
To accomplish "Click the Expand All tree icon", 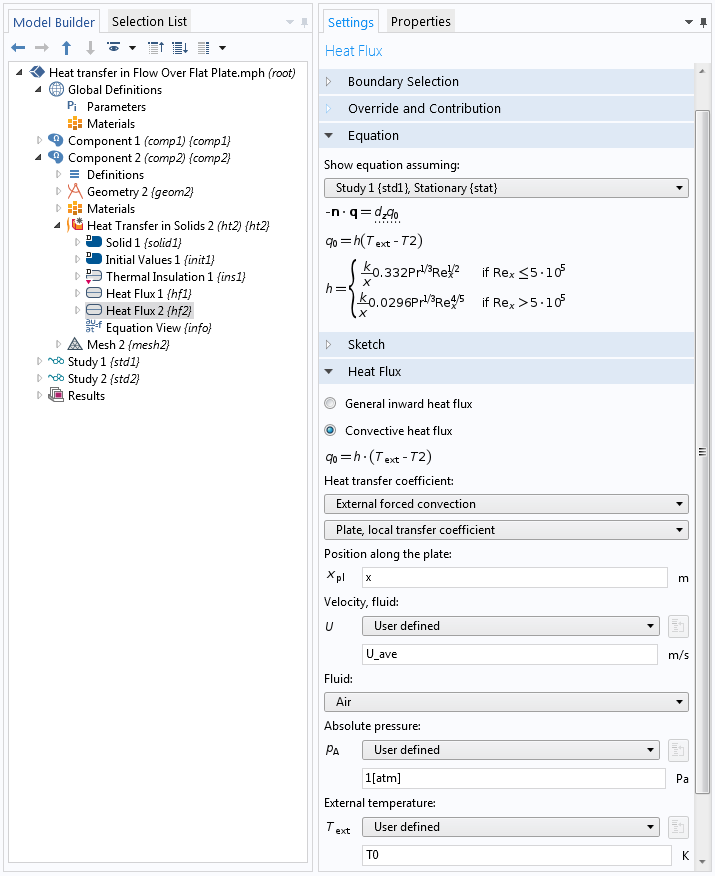I will point(180,48).
